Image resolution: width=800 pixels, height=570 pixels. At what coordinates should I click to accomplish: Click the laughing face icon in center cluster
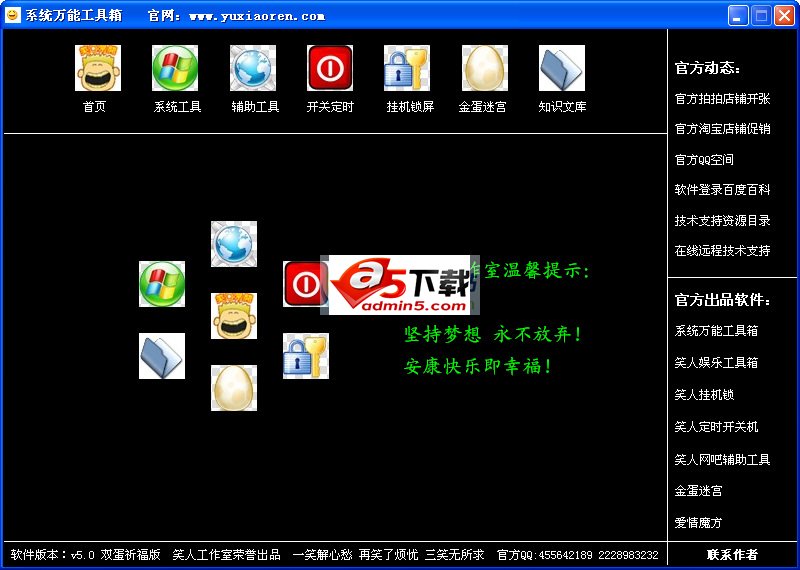pos(234,315)
